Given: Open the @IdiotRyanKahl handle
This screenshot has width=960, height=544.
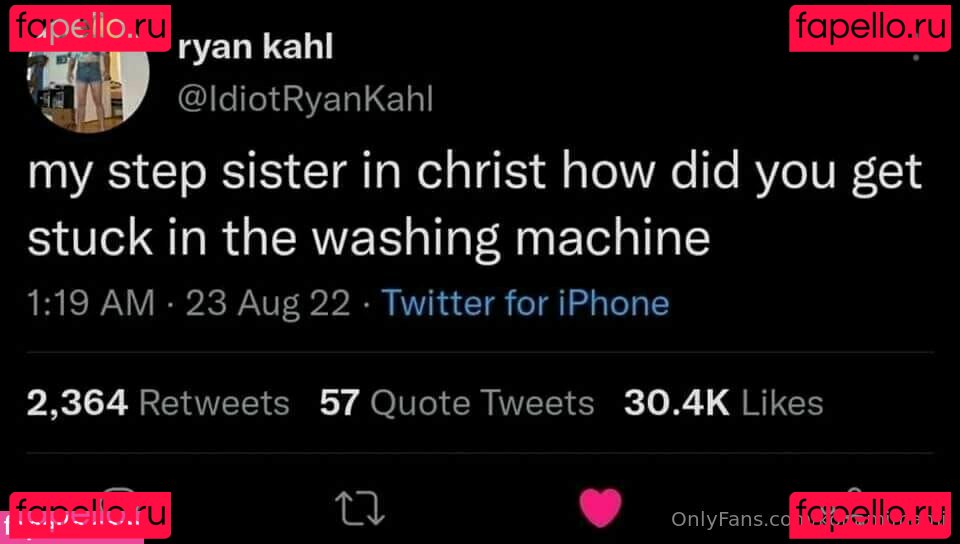Looking at the screenshot, I should click(x=306, y=99).
